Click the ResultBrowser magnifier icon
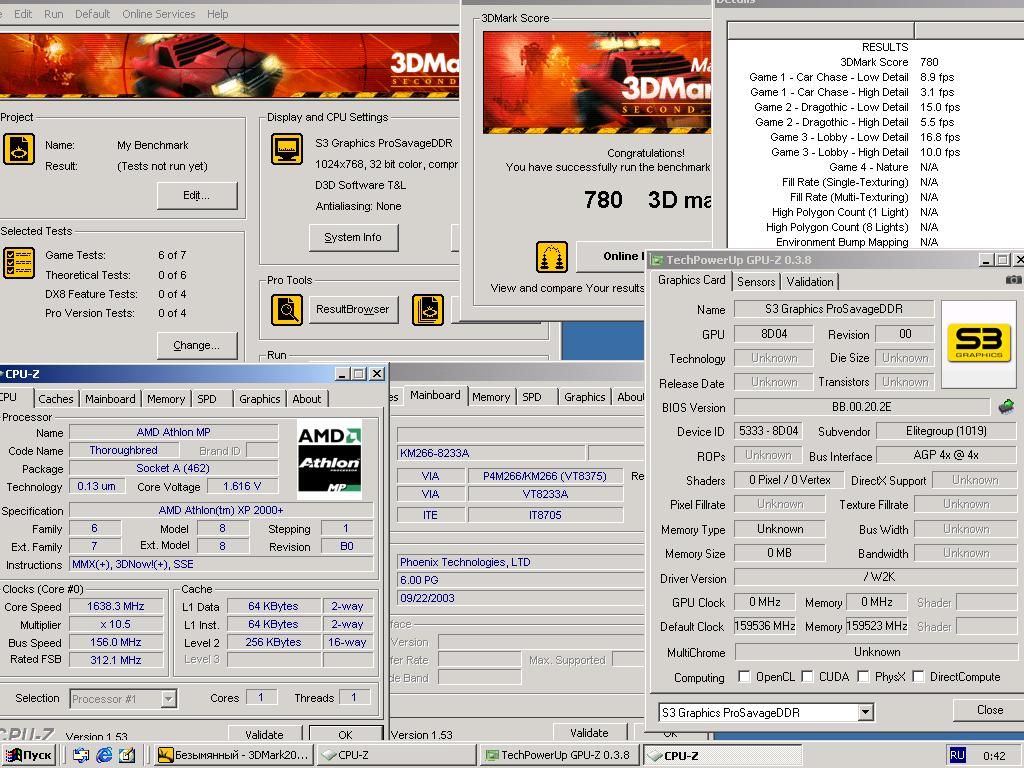Screen dimensions: 1024x768 click(x=287, y=310)
